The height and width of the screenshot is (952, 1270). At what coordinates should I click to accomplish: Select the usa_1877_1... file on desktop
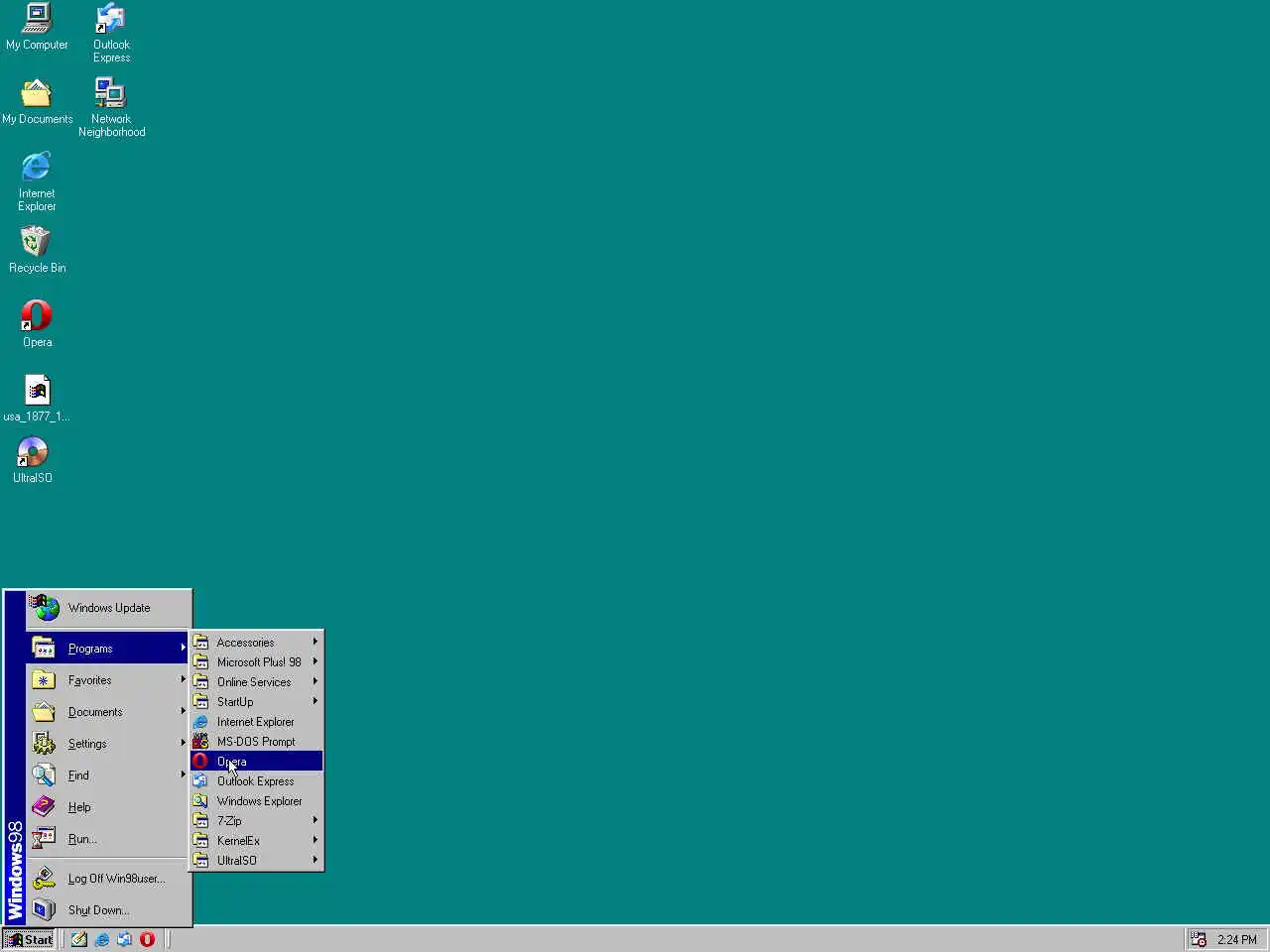(37, 399)
